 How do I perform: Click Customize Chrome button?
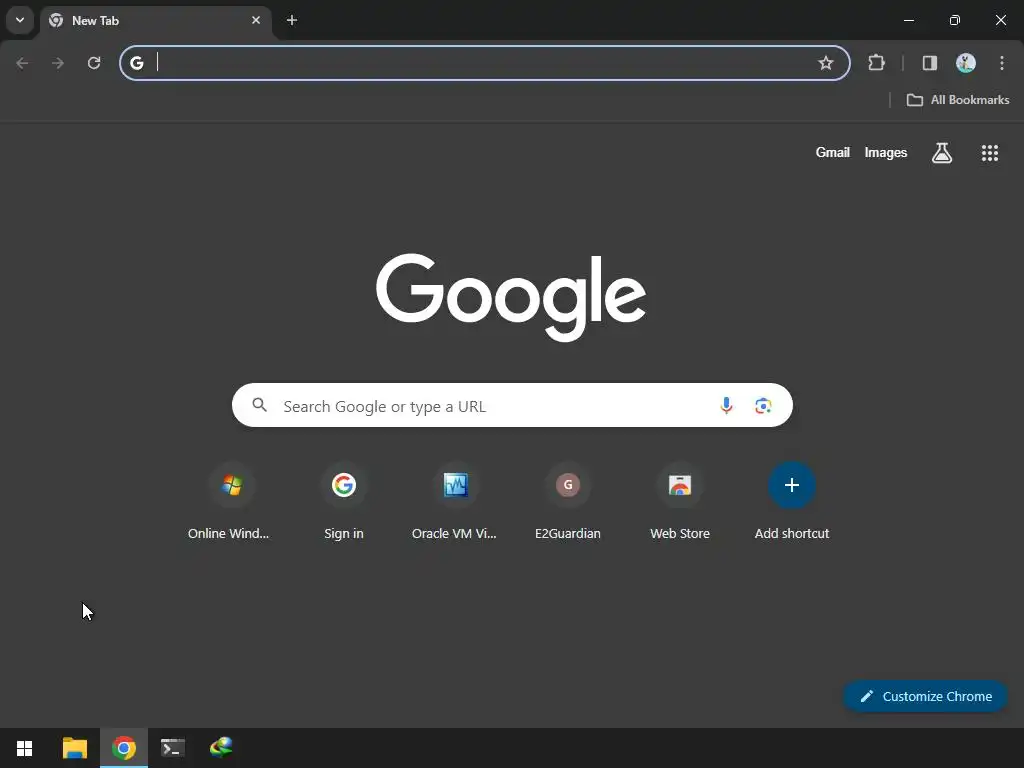pos(925,696)
